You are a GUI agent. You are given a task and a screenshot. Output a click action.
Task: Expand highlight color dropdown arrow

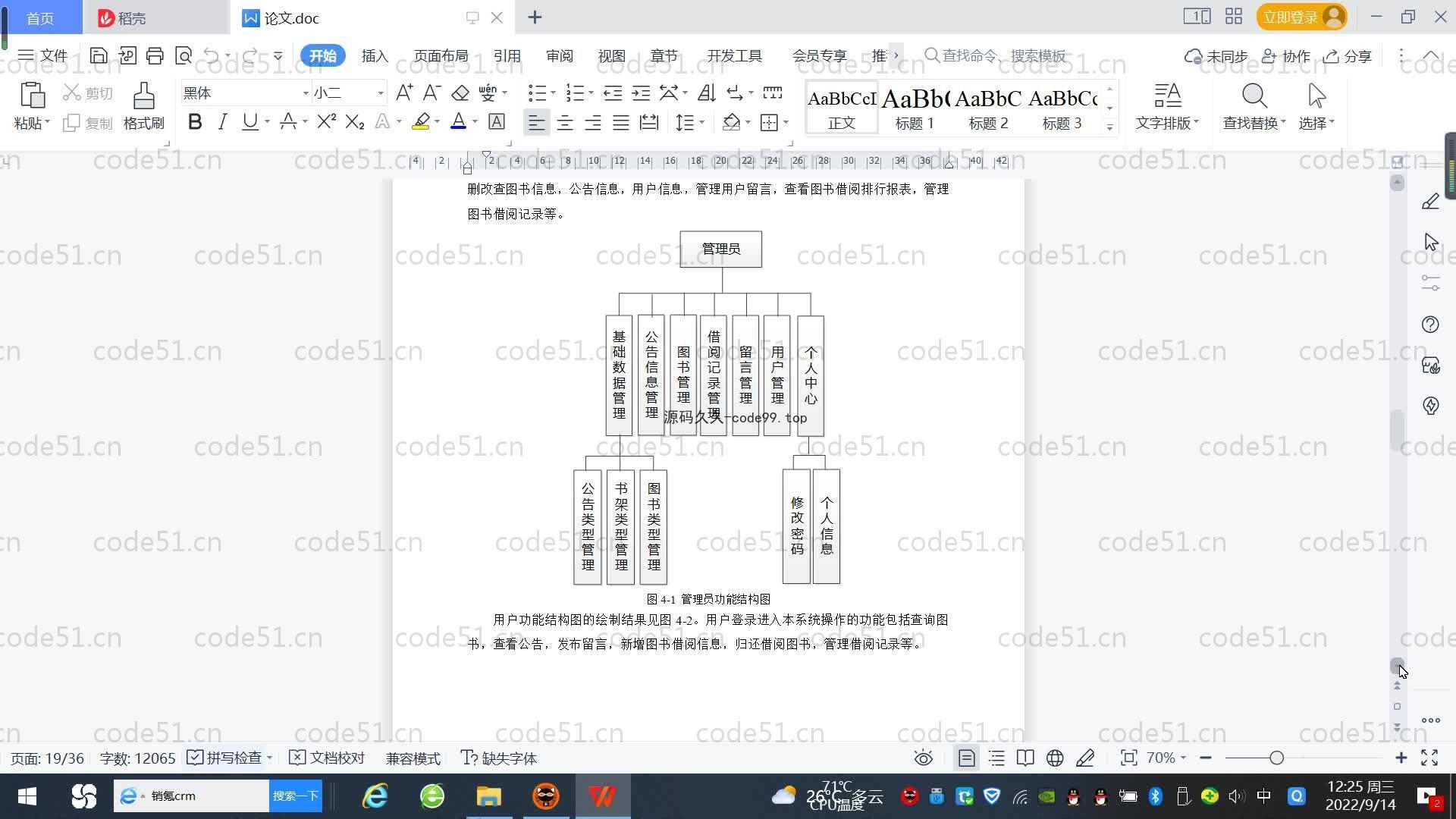pyautogui.click(x=437, y=122)
